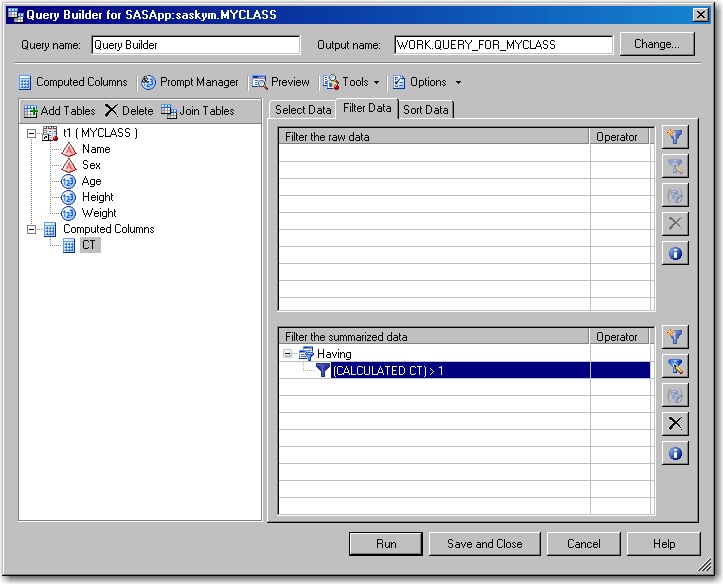
Task: Switch to the Sort Data tab
Action: (x=426, y=110)
